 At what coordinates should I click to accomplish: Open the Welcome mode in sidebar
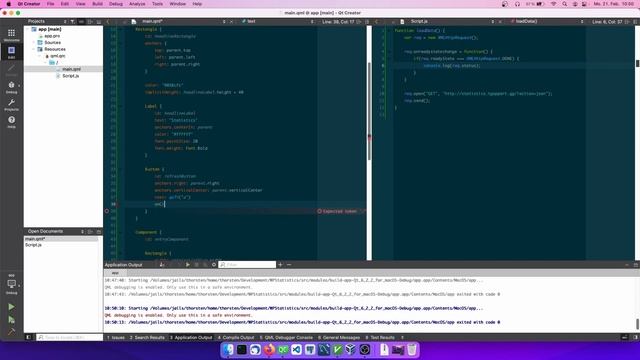click(x=11, y=35)
